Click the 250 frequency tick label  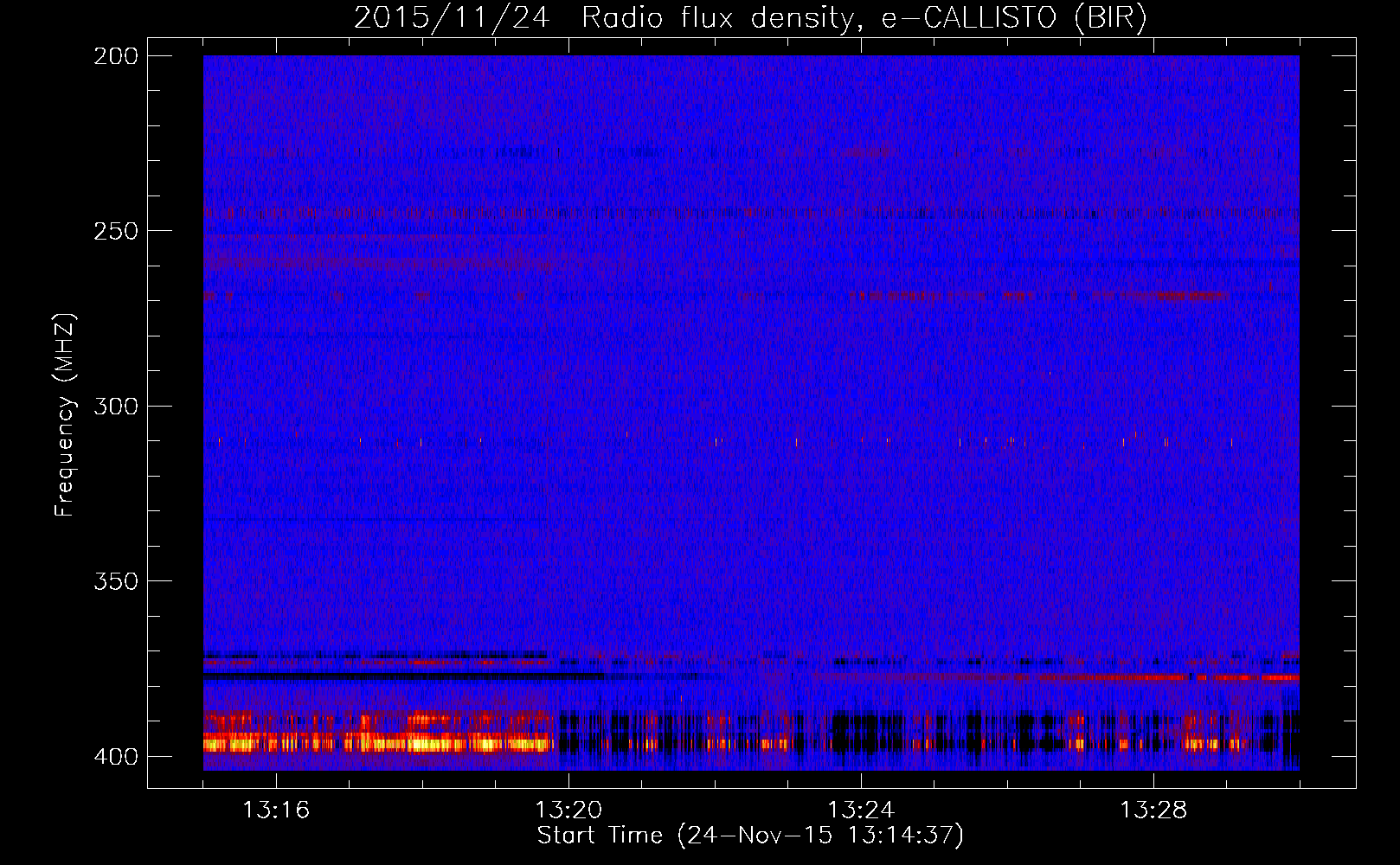116,231
